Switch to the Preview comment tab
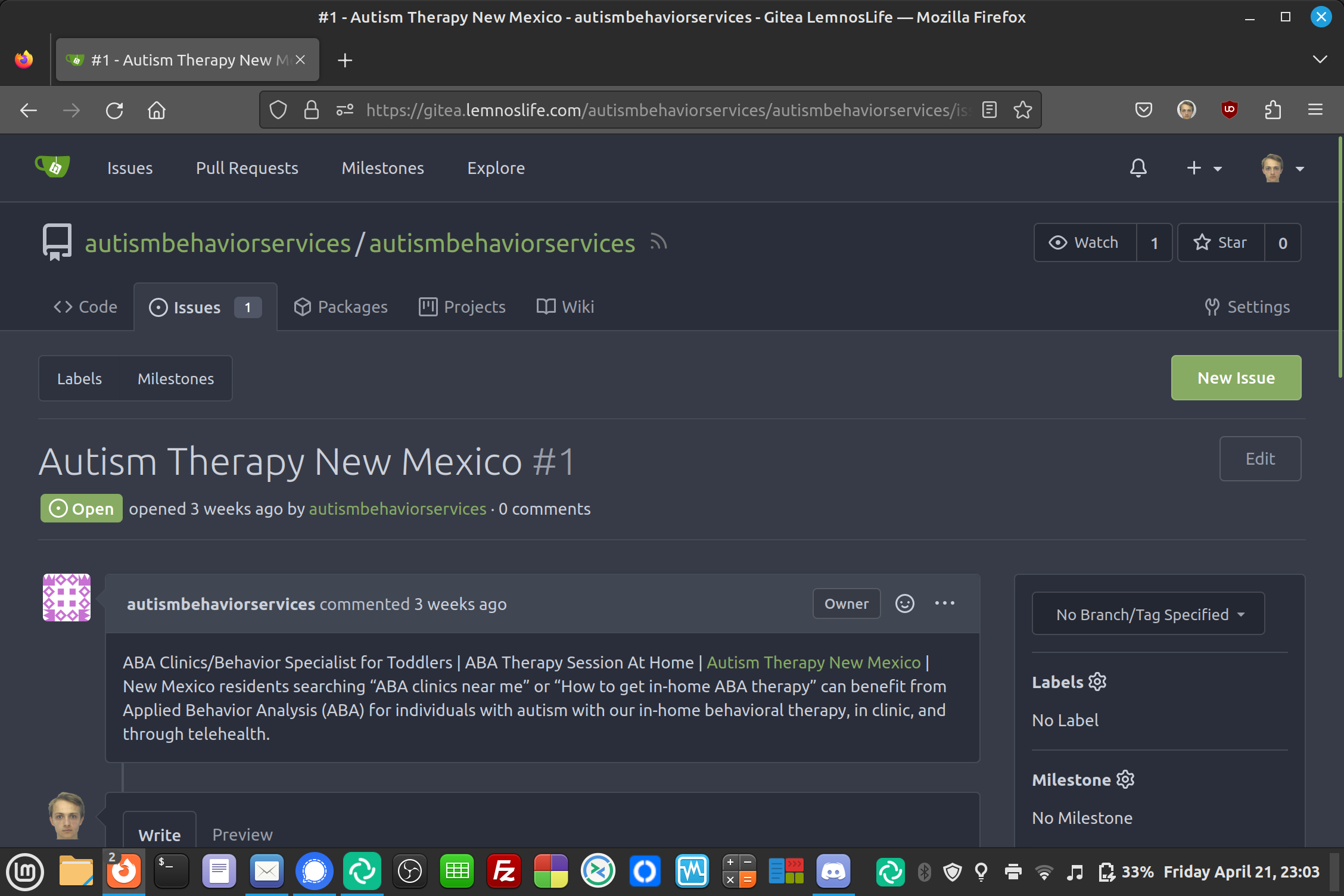 tap(242, 834)
